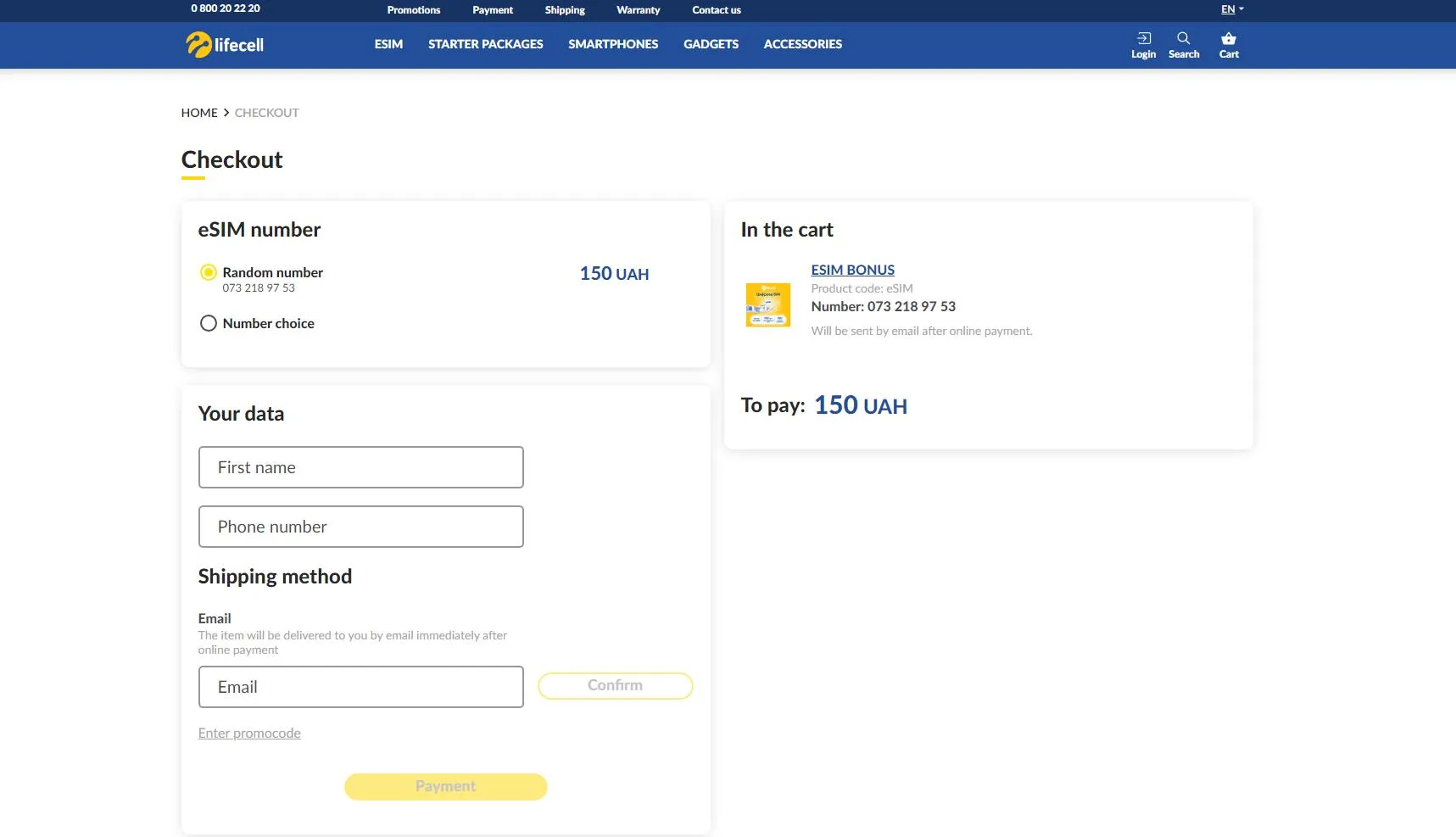
Task: Click the Enter promocode link
Action: (x=249, y=734)
